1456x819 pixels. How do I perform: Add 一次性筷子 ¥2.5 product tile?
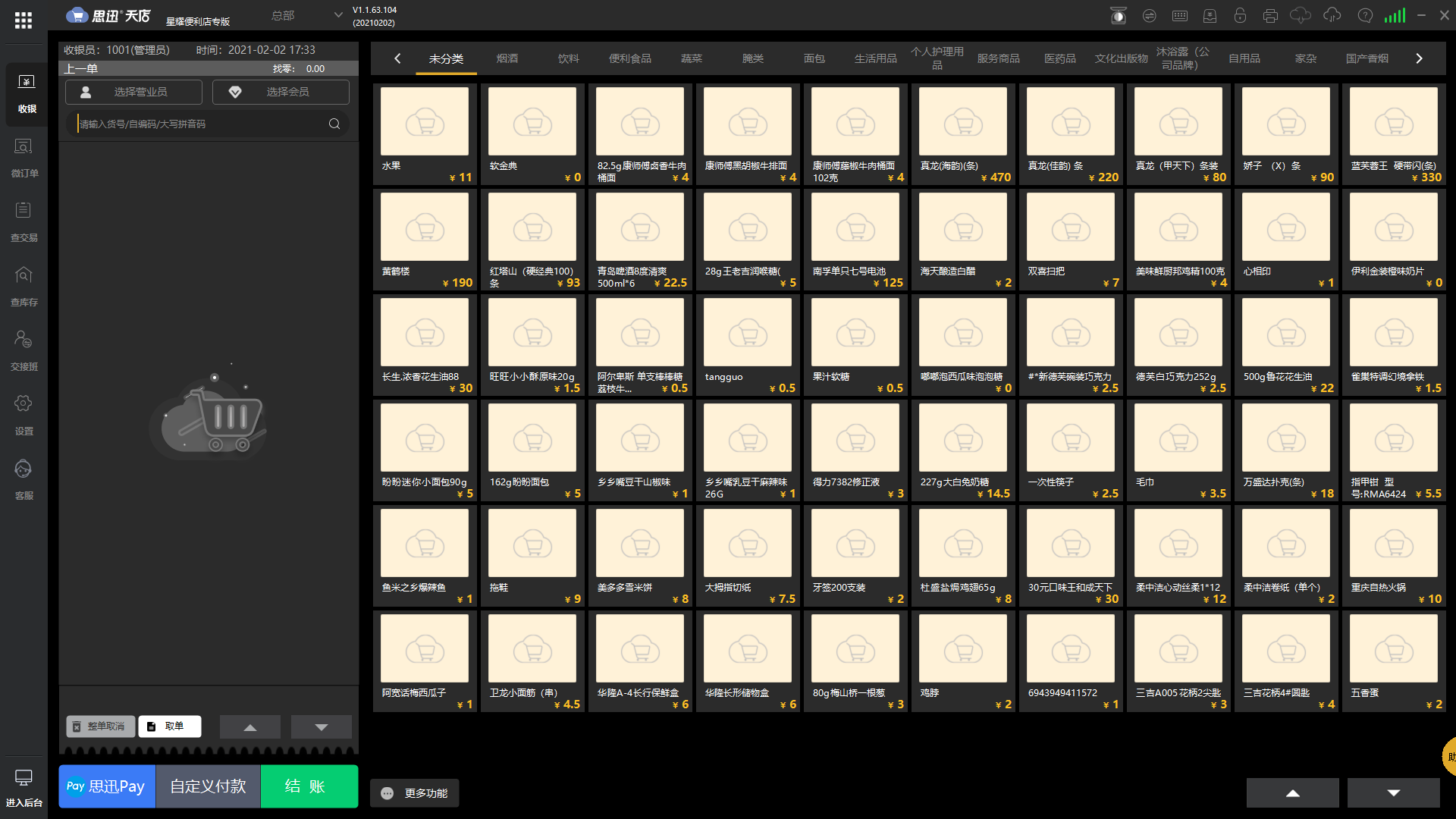tap(1071, 450)
